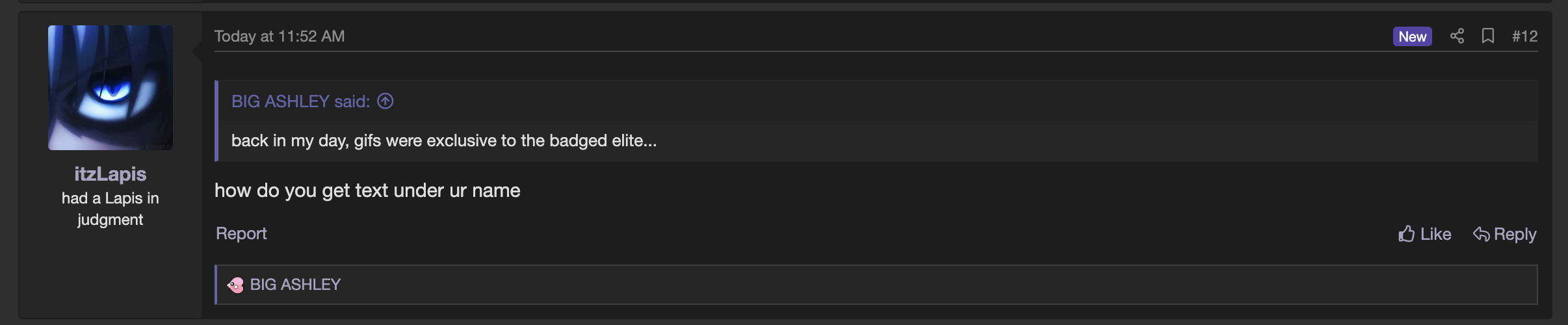Click user title "had a Lapis in judgment"

tap(111, 209)
